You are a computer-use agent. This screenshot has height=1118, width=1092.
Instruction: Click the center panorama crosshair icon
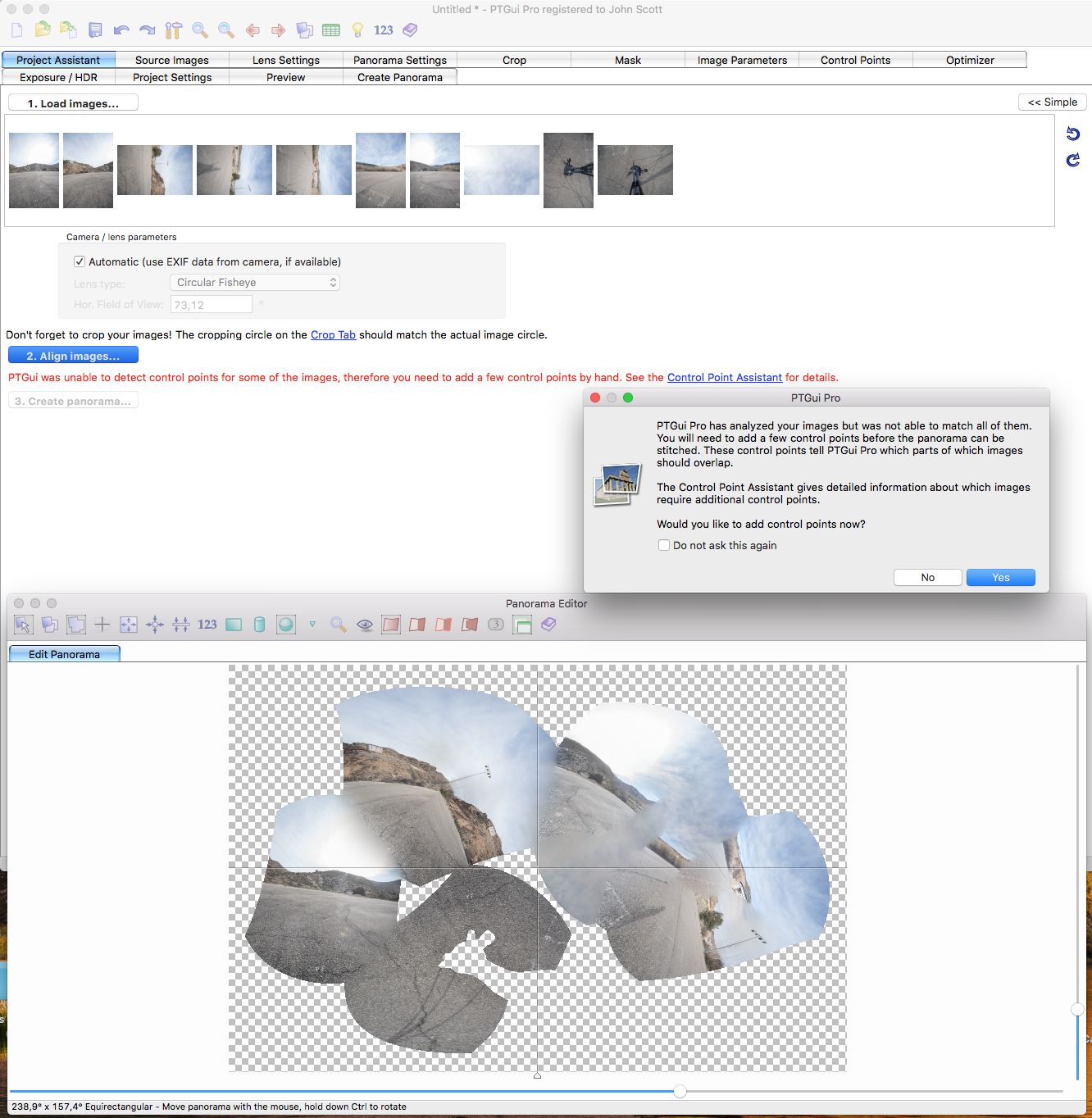click(102, 625)
